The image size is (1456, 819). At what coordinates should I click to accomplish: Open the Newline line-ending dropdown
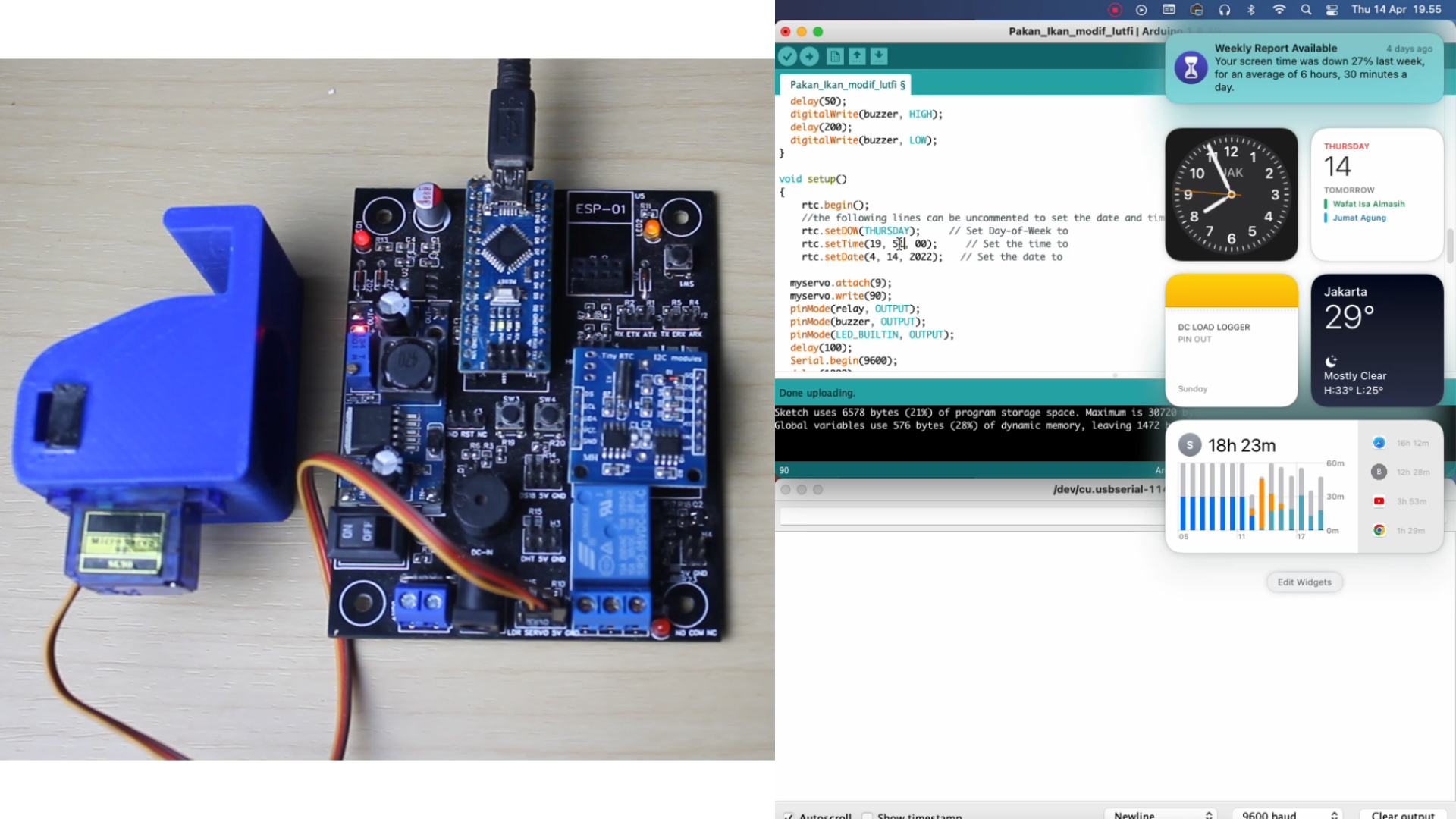(x=1160, y=815)
